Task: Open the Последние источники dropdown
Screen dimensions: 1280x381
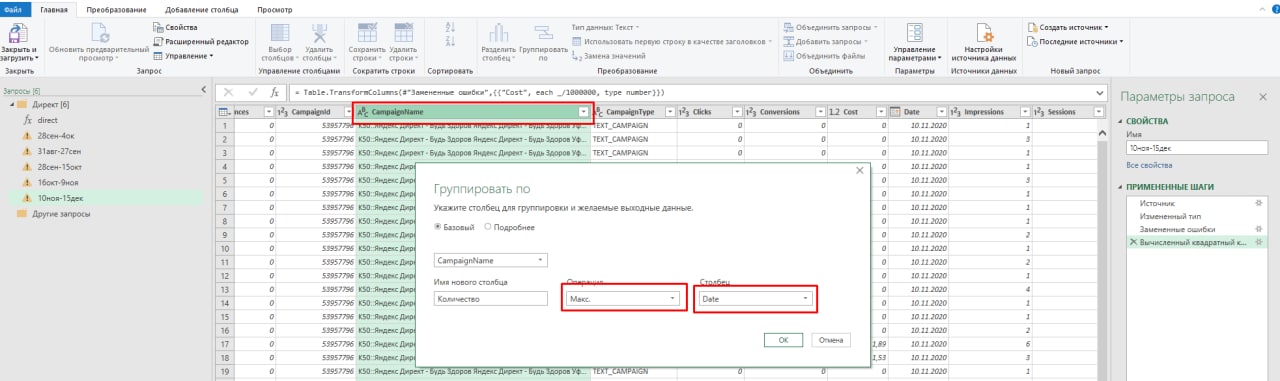Action: coord(1076,41)
